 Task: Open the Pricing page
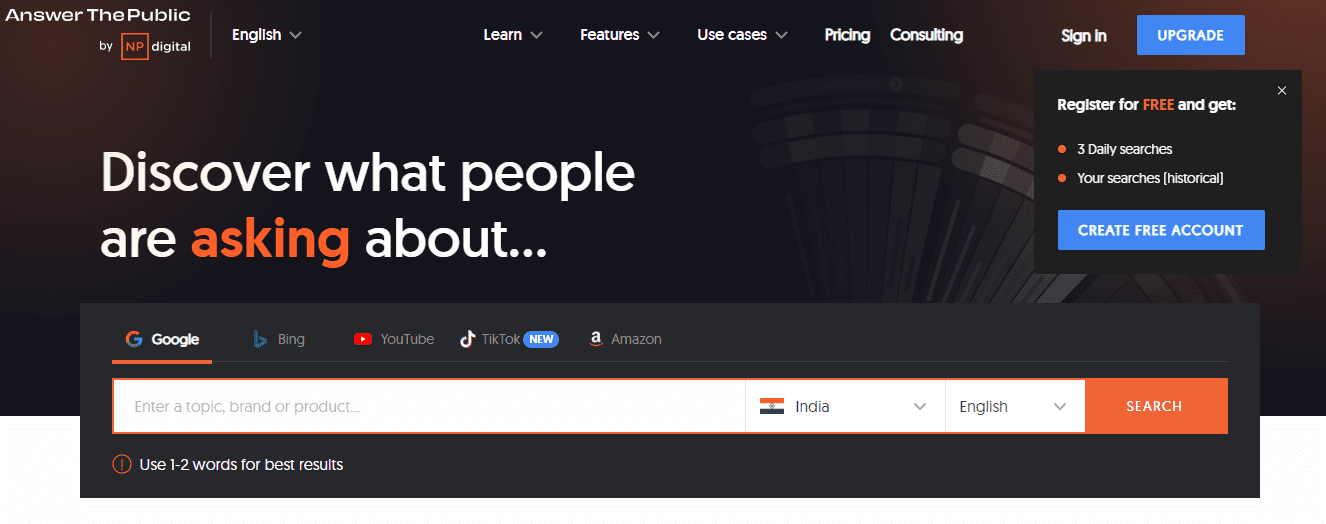coord(847,35)
